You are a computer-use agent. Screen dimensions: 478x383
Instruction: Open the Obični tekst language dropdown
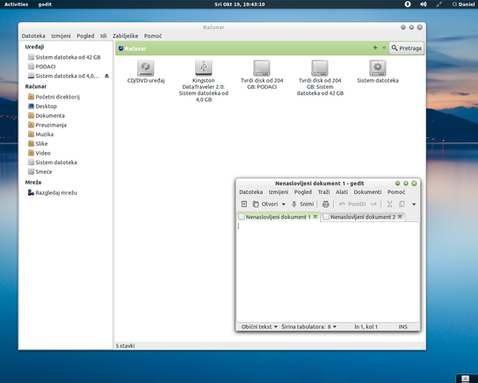pos(259,327)
